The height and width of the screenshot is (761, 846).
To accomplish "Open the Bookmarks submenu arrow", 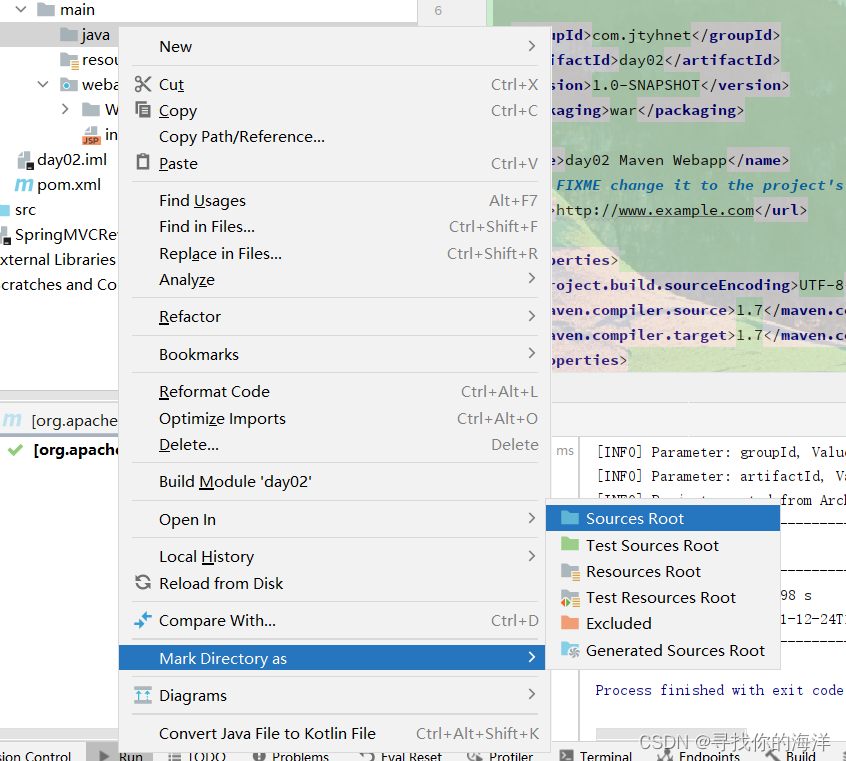I will (x=531, y=354).
